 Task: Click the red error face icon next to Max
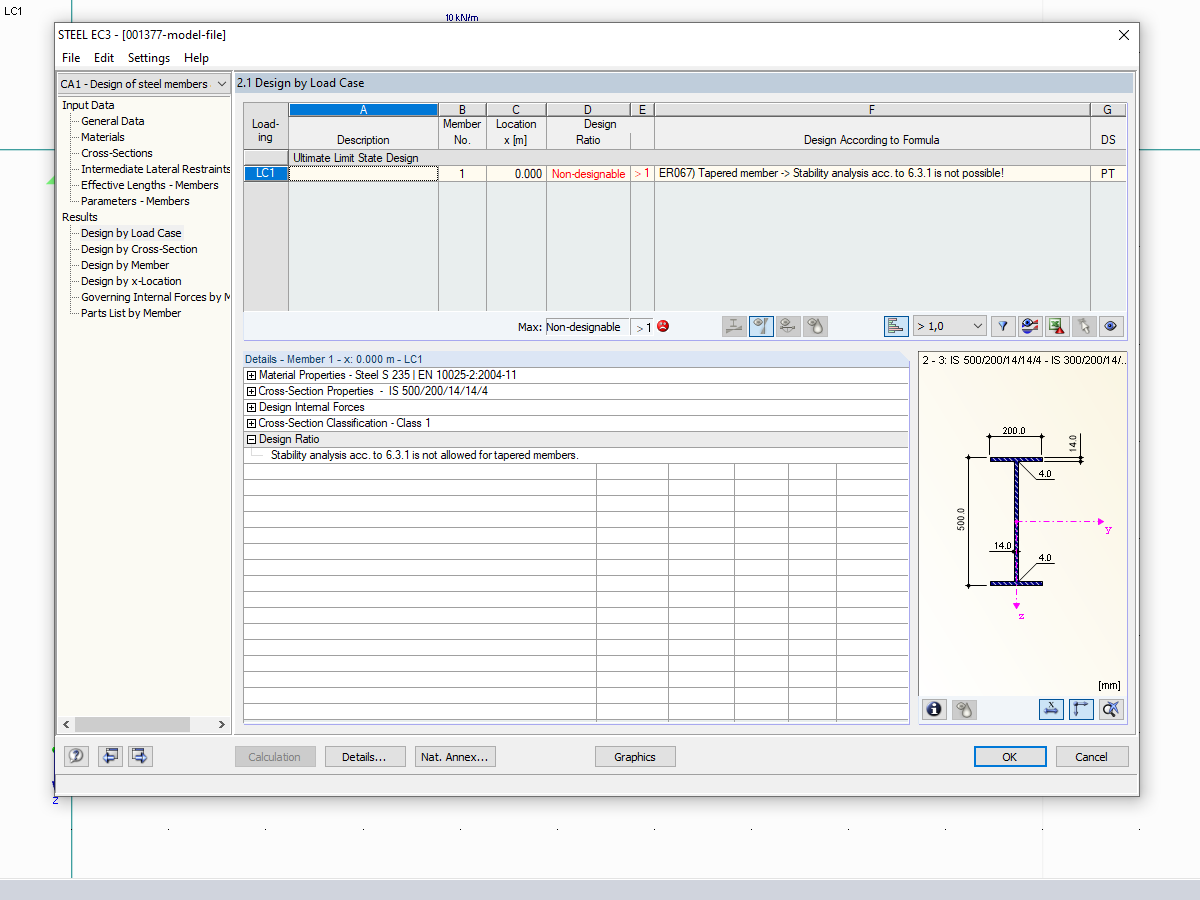click(x=662, y=326)
